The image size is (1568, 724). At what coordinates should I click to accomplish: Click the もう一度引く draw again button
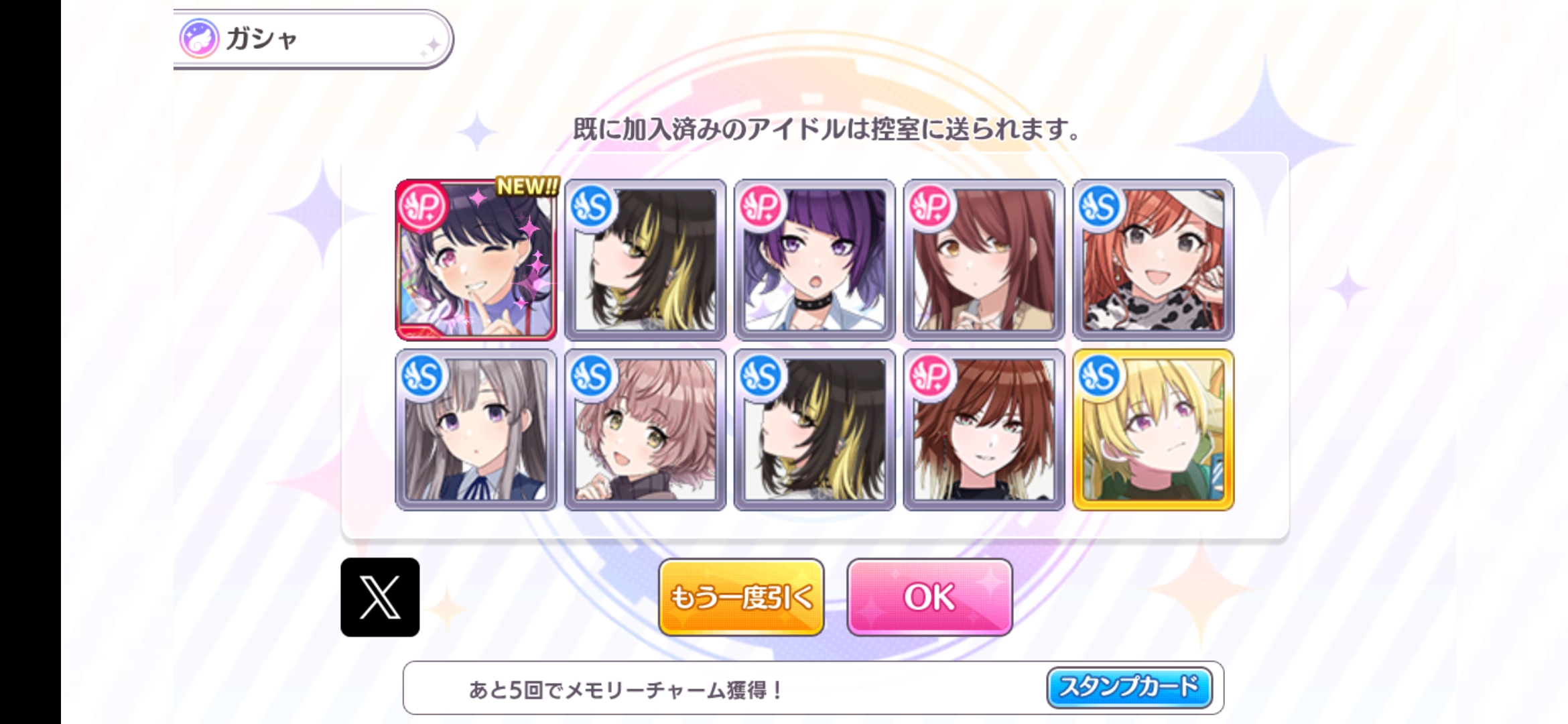click(741, 597)
